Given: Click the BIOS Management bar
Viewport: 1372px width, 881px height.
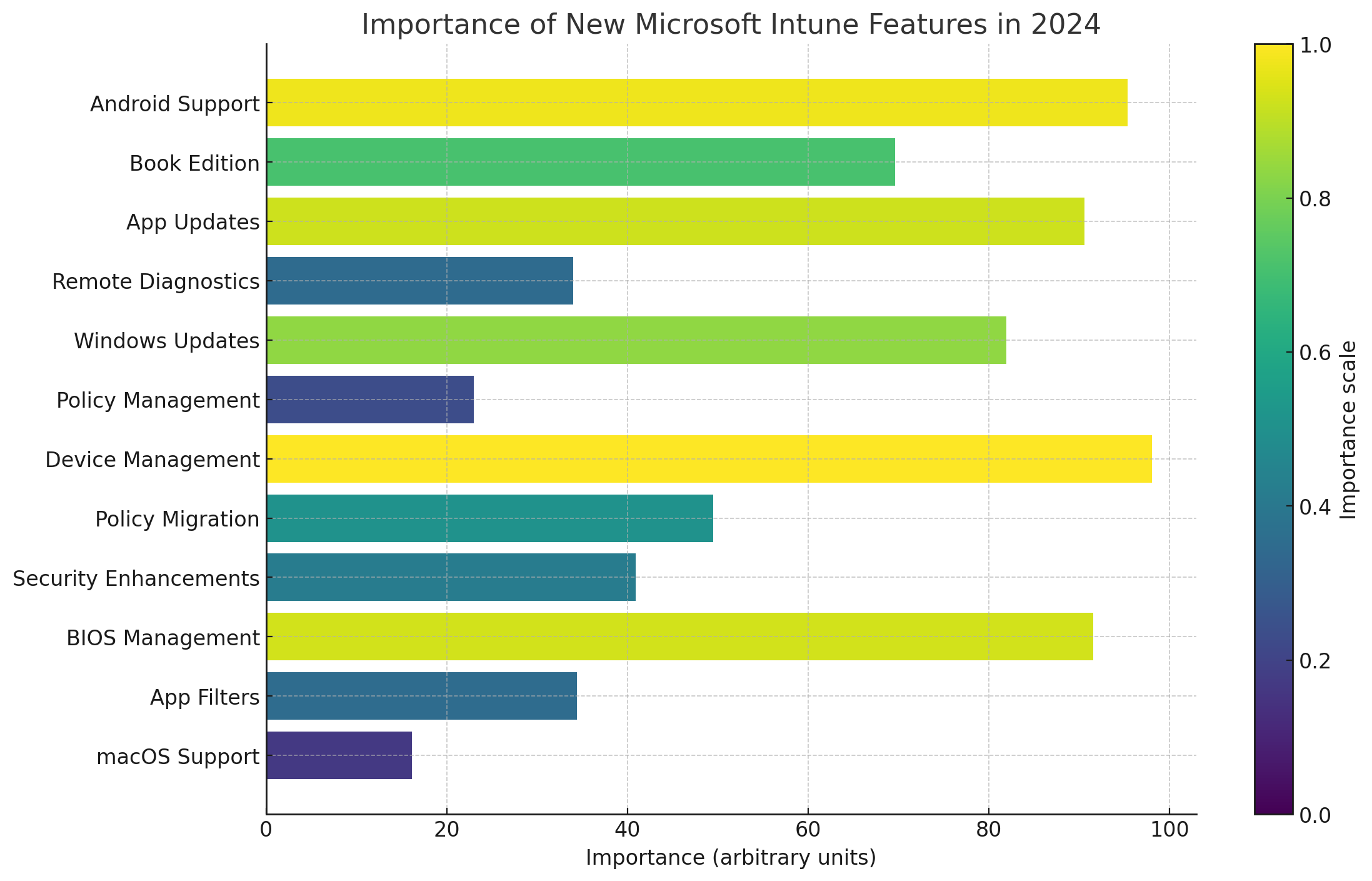Looking at the screenshot, I should [x=679, y=637].
